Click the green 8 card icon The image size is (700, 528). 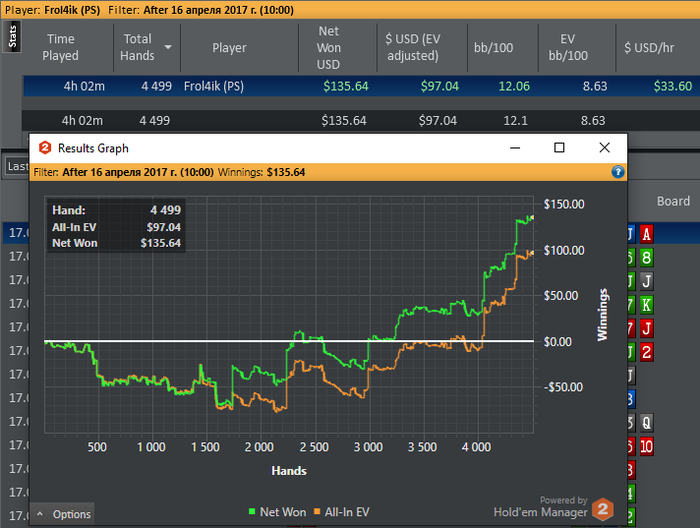pos(646,258)
